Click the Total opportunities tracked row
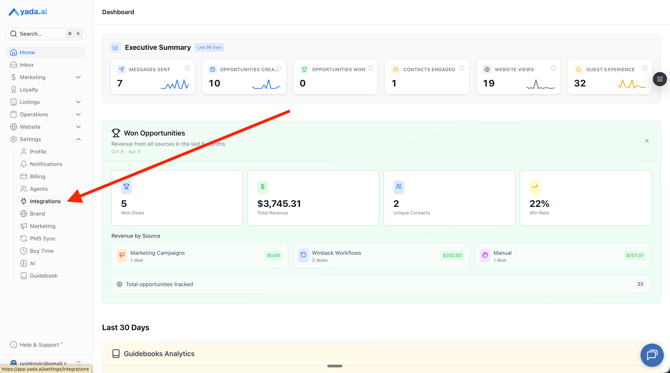670x373 pixels. pyautogui.click(x=381, y=284)
